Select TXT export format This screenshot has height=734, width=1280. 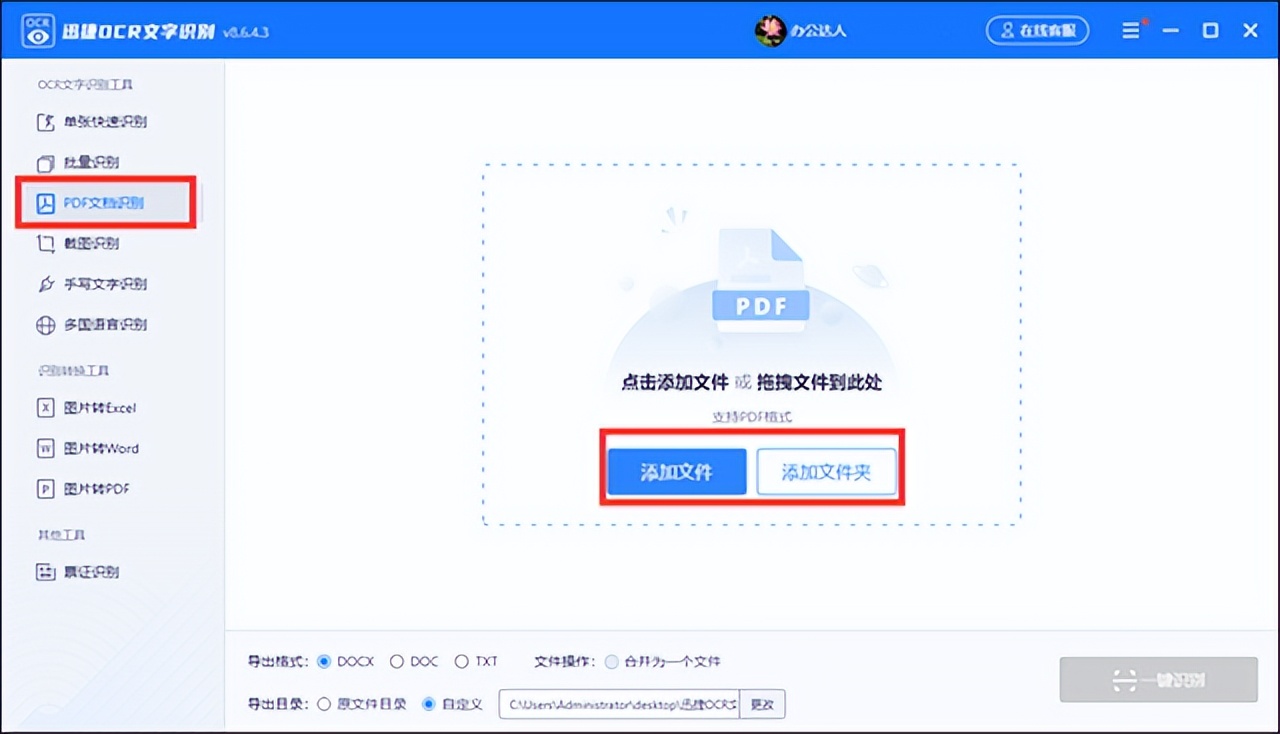coord(461,662)
